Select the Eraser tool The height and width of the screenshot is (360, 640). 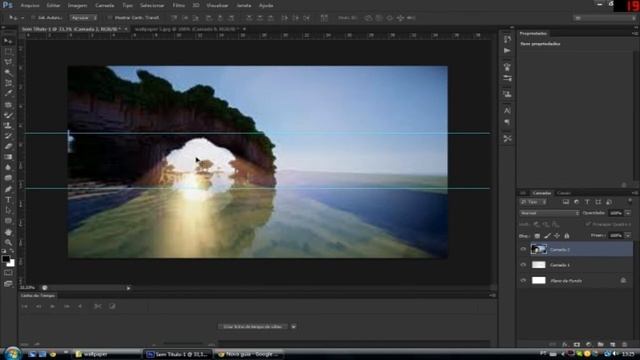point(8,146)
